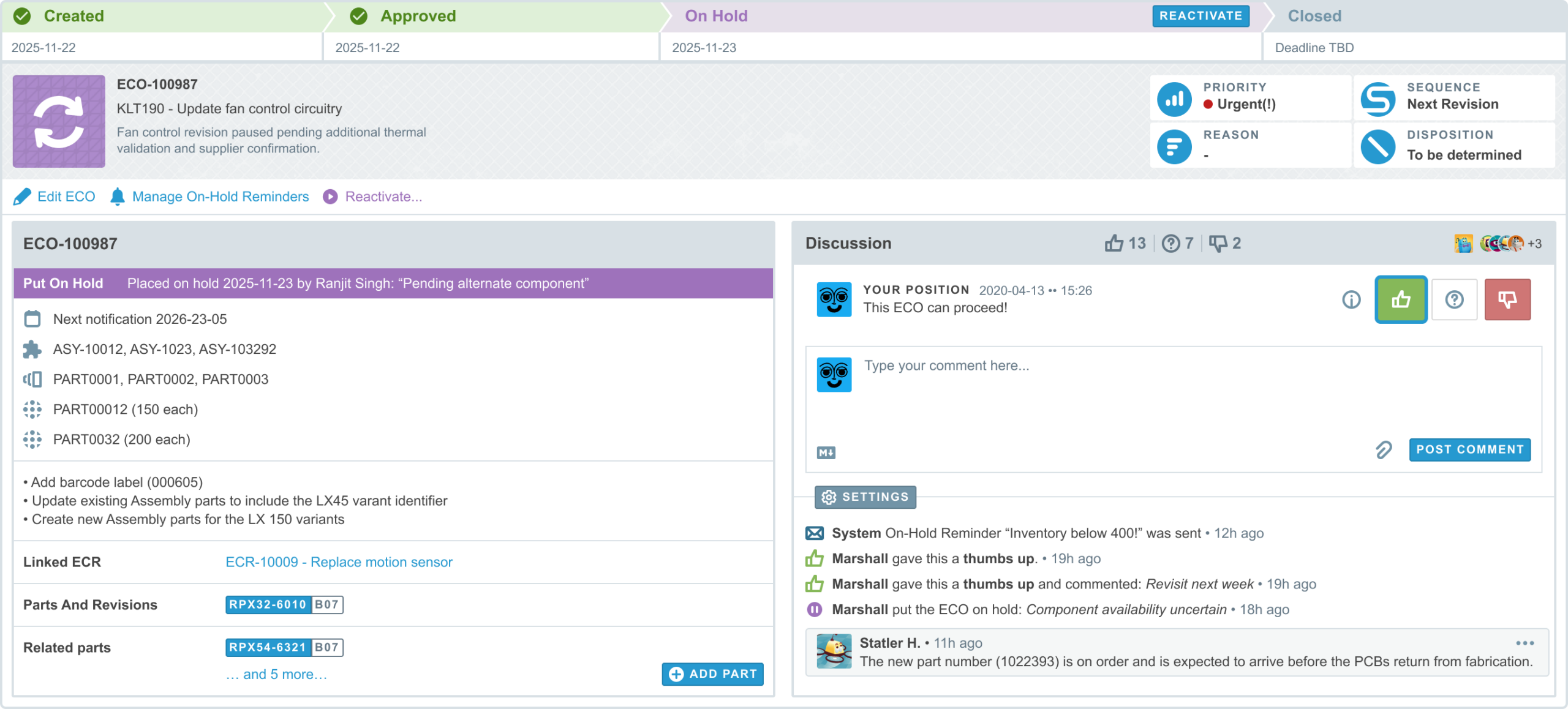Expand the "and 5 more" related parts
The height and width of the screenshot is (709, 1568).
click(277, 674)
